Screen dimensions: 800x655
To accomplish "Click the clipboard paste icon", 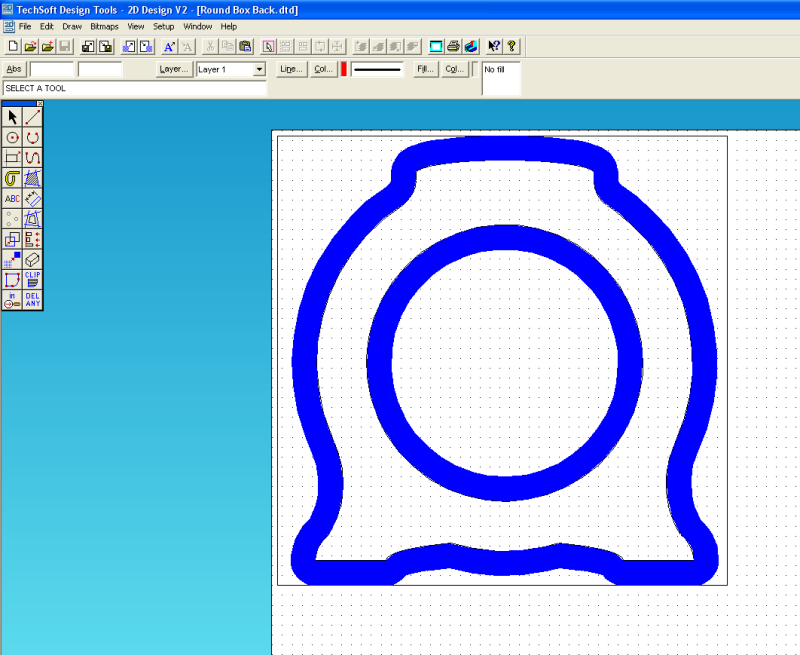I will point(245,46).
